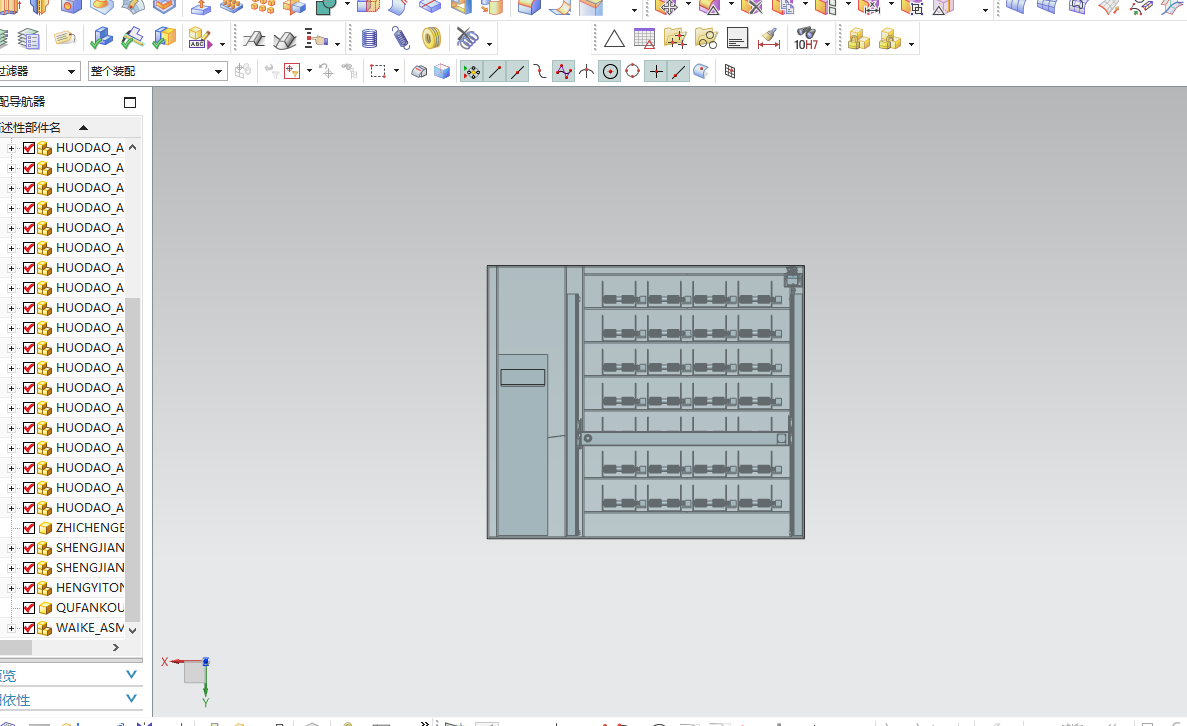
Task: Uncheck the WAIKE_ASM component checkbox
Action: coord(29,628)
